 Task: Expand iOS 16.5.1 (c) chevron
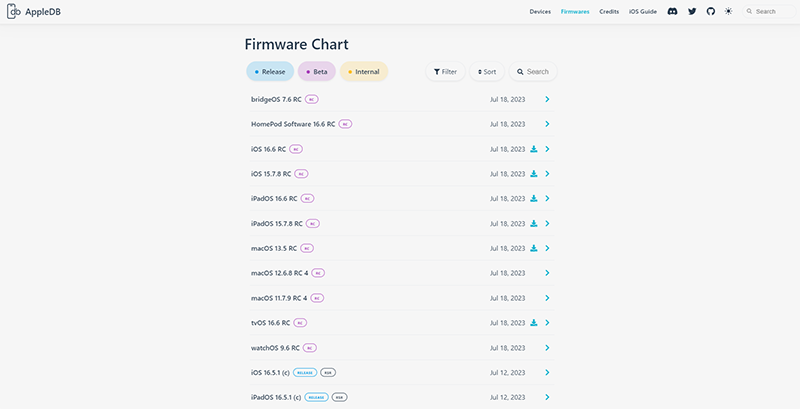547,373
